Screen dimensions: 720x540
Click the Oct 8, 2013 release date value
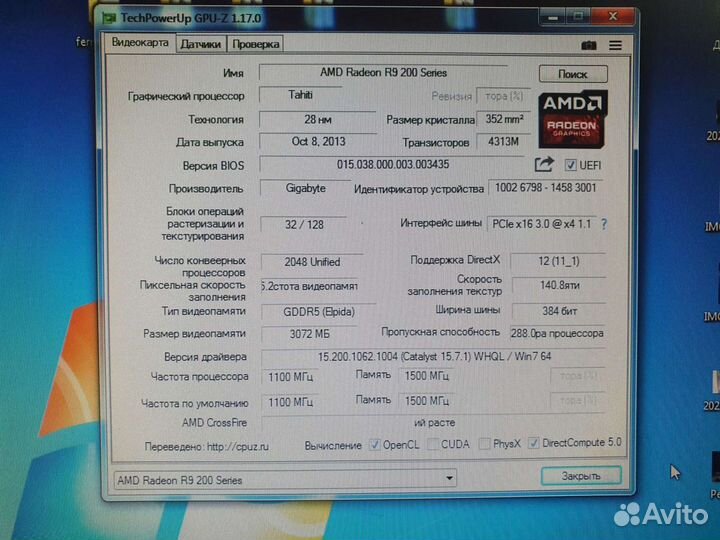coord(318,141)
